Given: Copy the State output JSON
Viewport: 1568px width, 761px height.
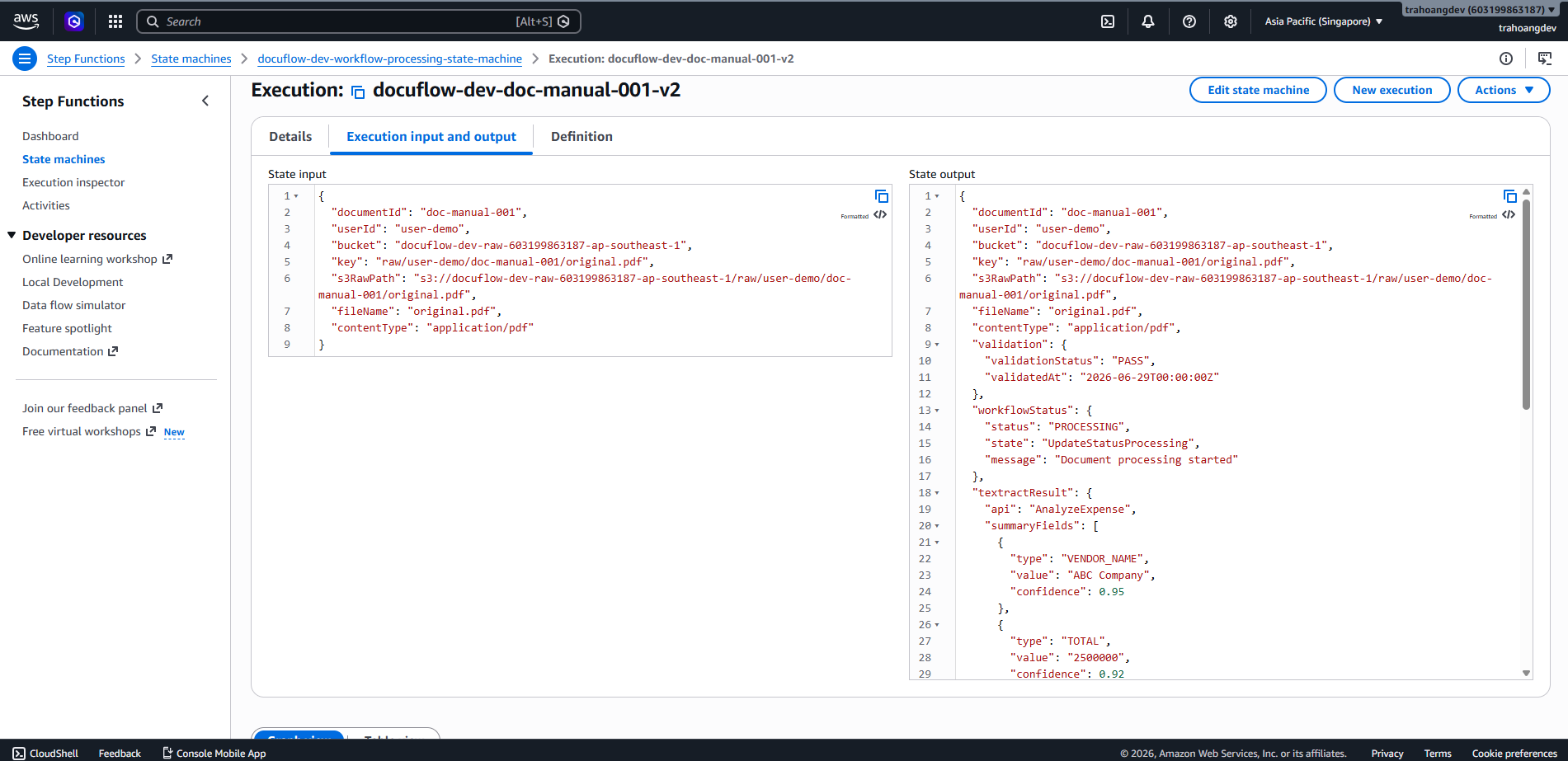Looking at the screenshot, I should (x=1509, y=196).
